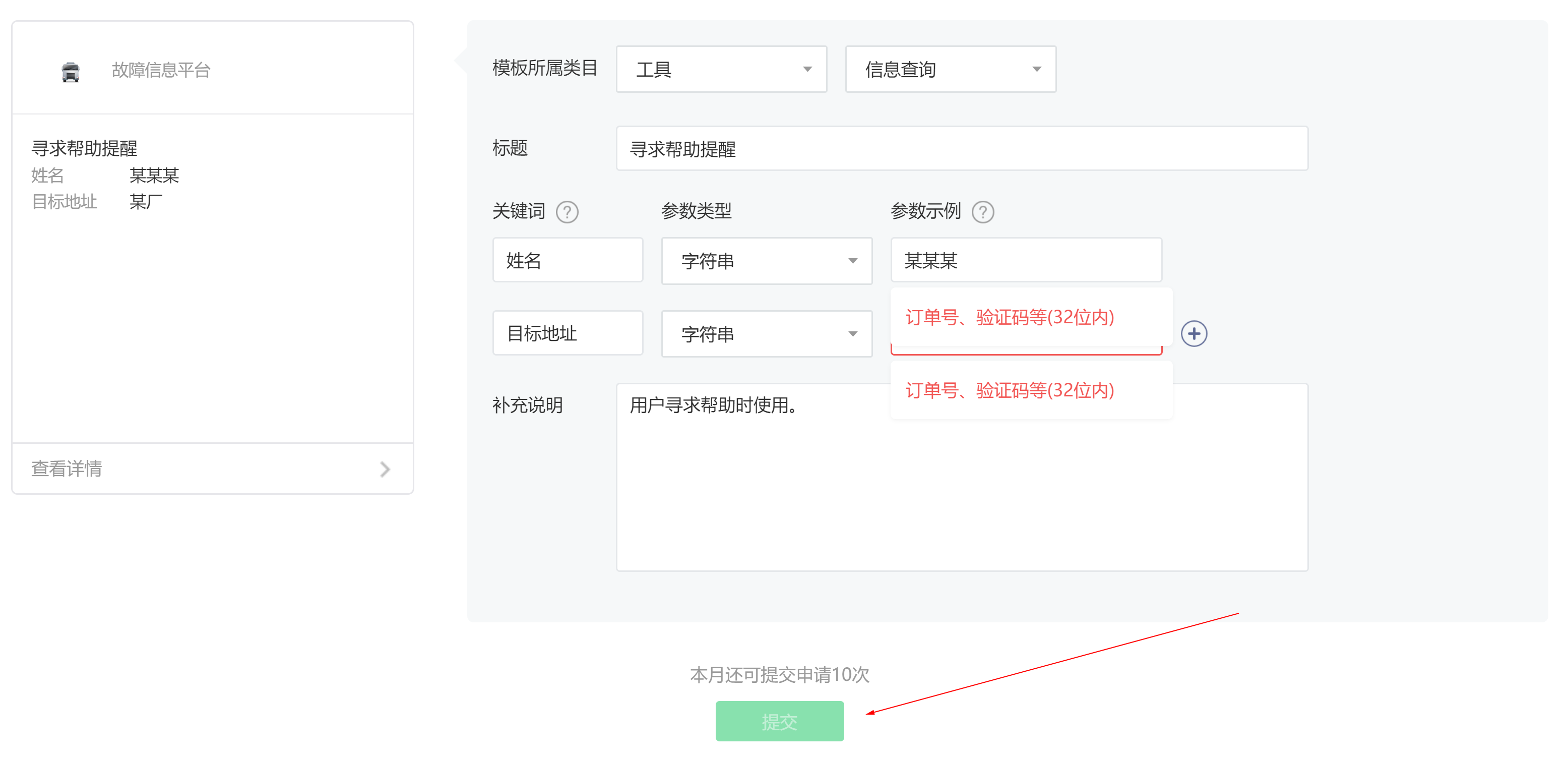Open the 查看详情 link
Image resolution: width=1568 pixels, height=757 pixels.
tap(67, 469)
